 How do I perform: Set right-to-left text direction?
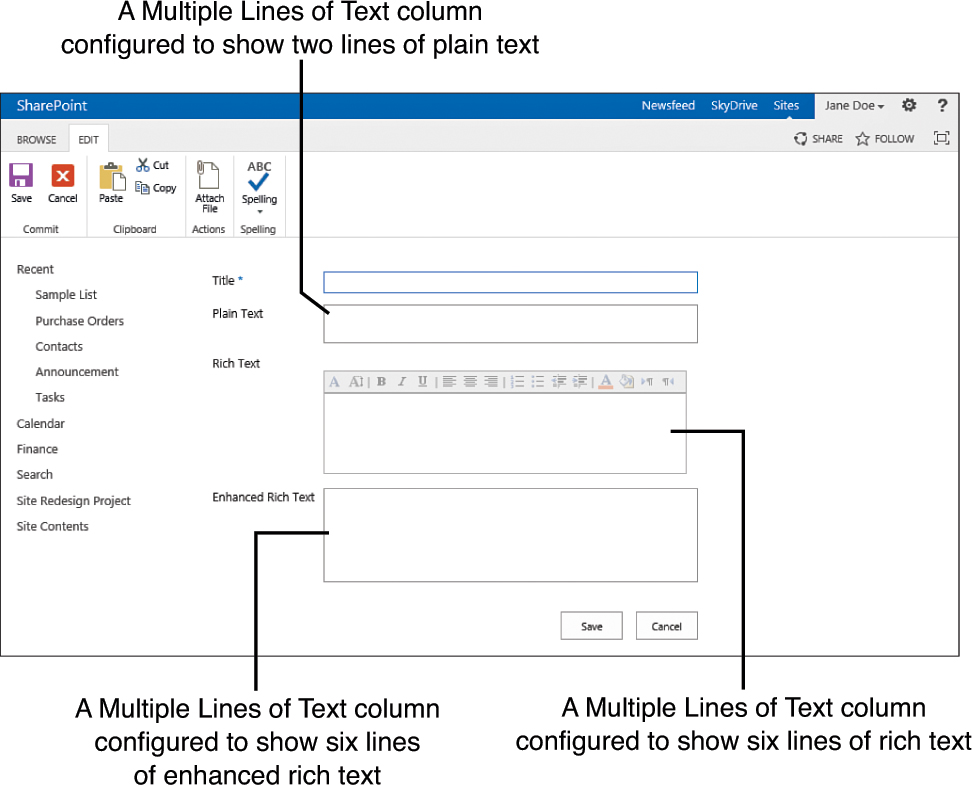(668, 381)
